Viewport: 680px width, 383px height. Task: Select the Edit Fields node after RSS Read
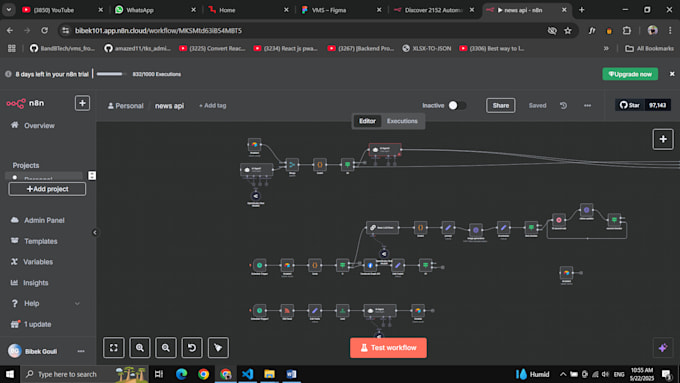pos(315,310)
